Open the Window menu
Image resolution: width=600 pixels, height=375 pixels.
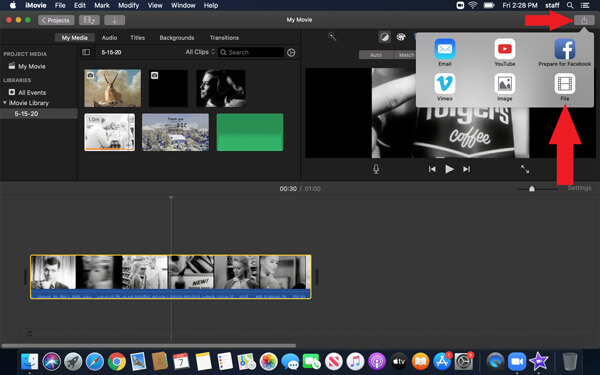[x=183, y=5]
